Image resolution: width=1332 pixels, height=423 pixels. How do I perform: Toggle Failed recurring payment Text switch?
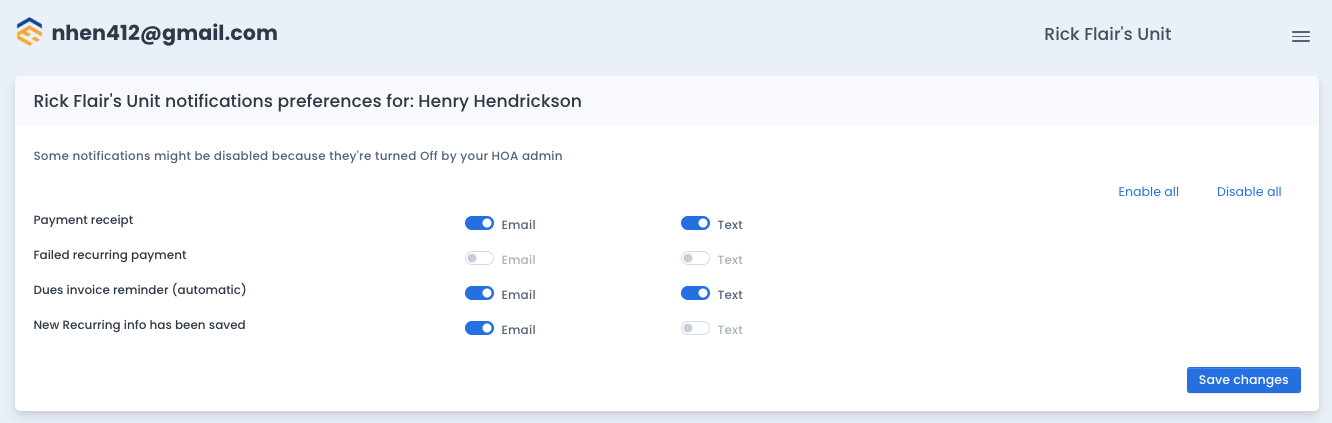[x=696, y=259]
